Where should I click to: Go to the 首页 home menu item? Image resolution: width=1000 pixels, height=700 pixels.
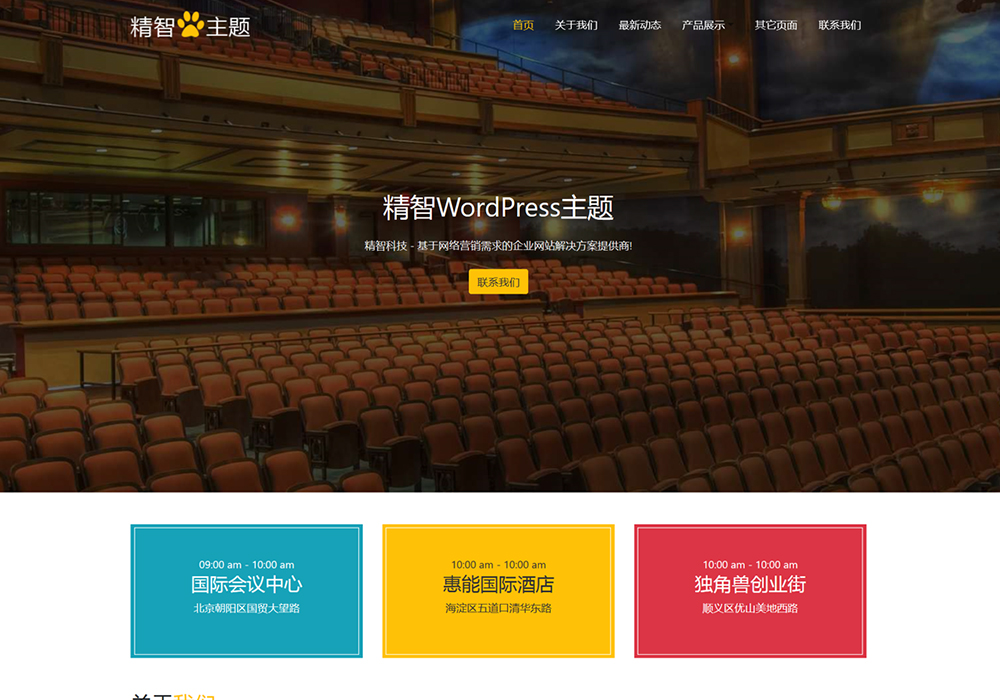523,25
